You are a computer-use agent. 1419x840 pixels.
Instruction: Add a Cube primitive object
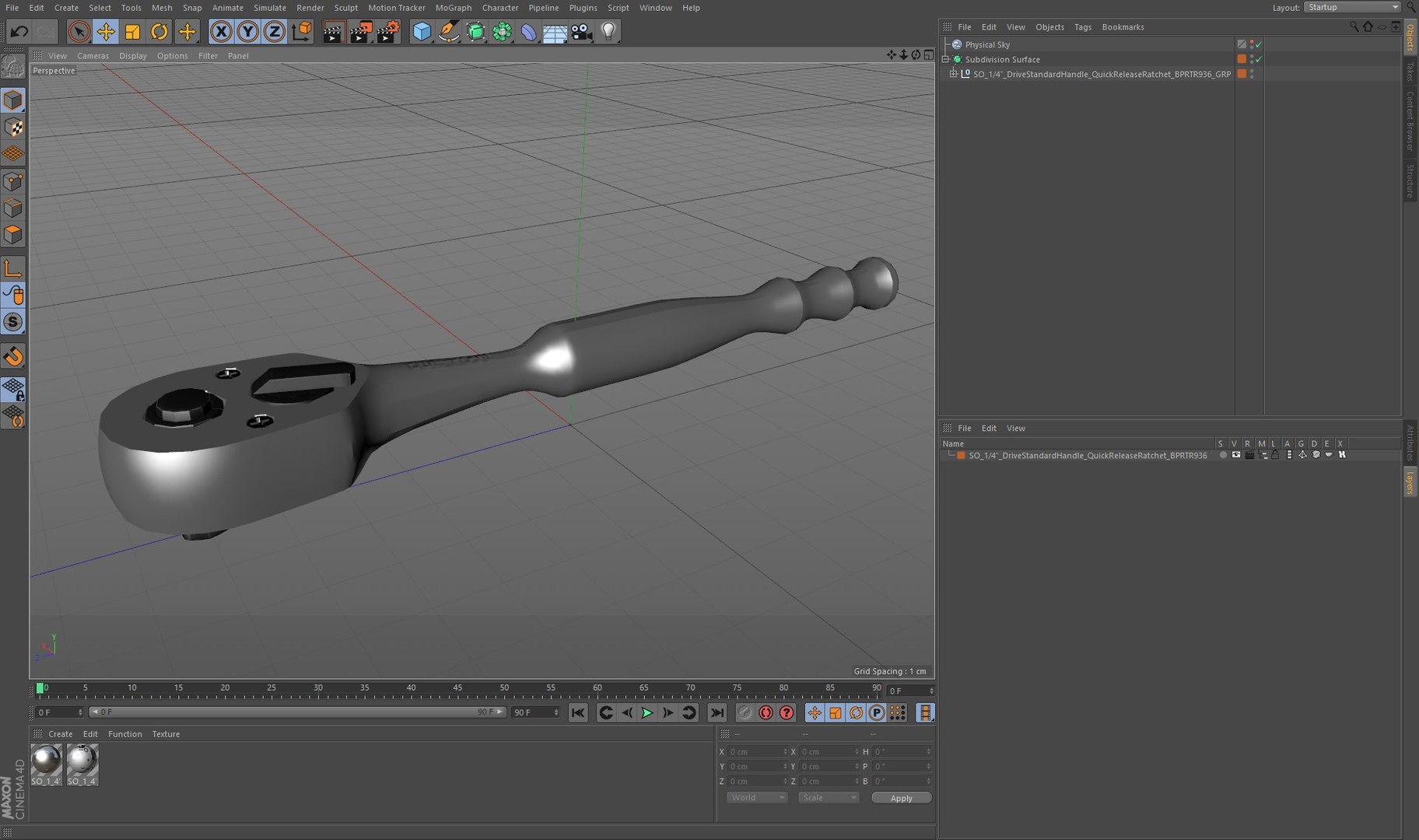422,32
